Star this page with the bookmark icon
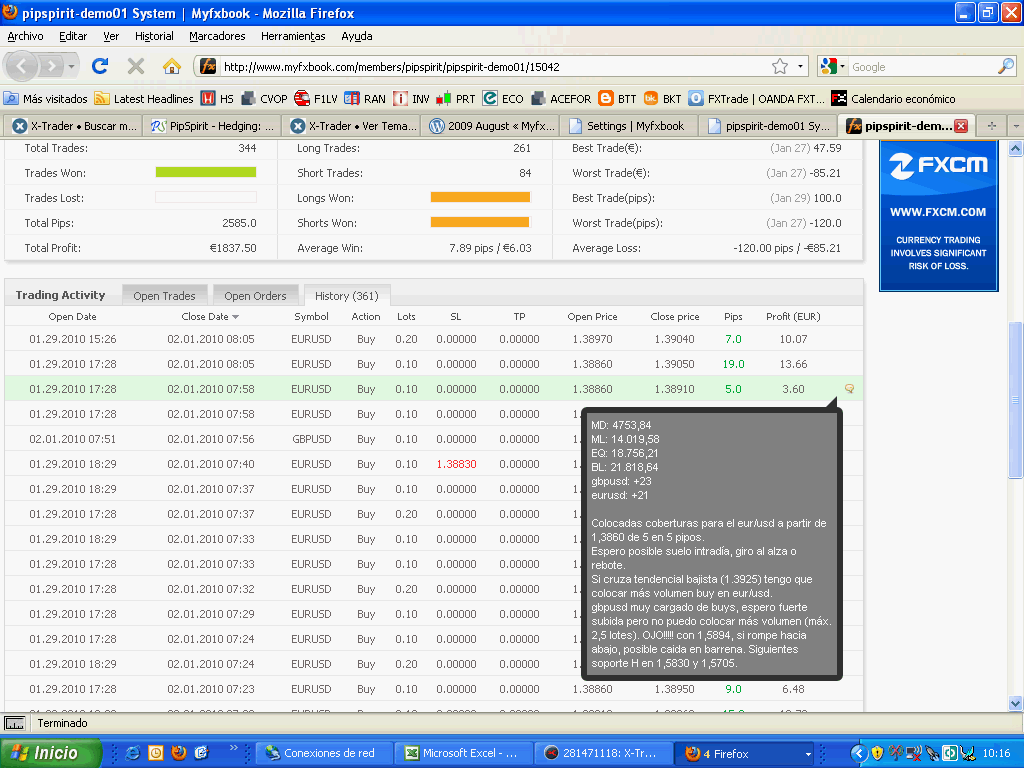This screenshot has height=768, width=1024. [780, 67]
